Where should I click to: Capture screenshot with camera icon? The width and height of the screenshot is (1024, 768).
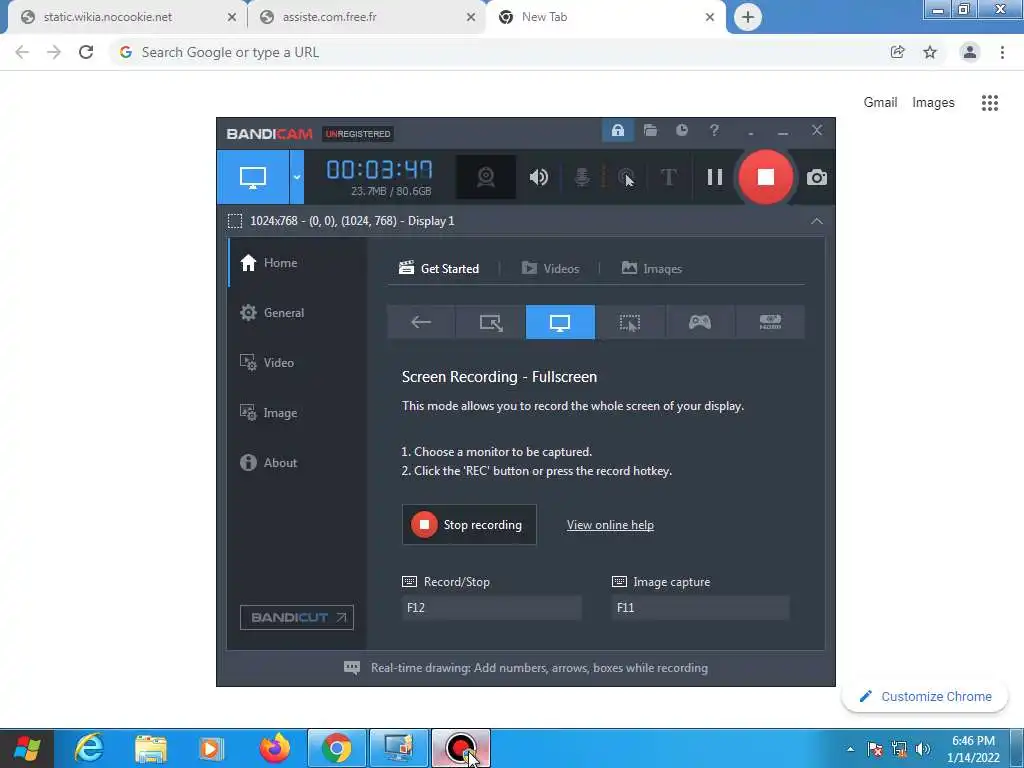tap(816, 177)
